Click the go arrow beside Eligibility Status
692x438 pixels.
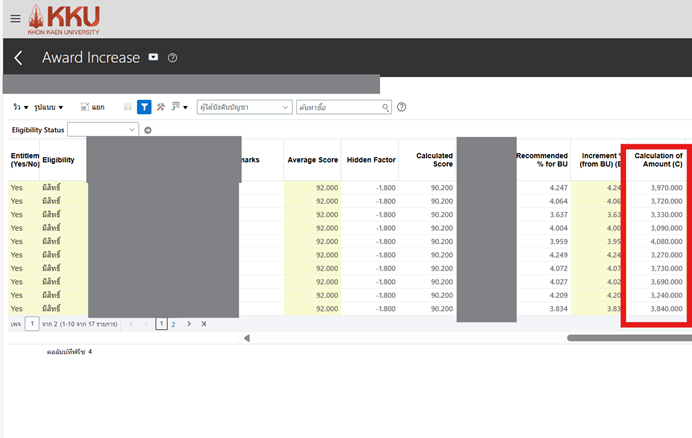pos(148,130)
